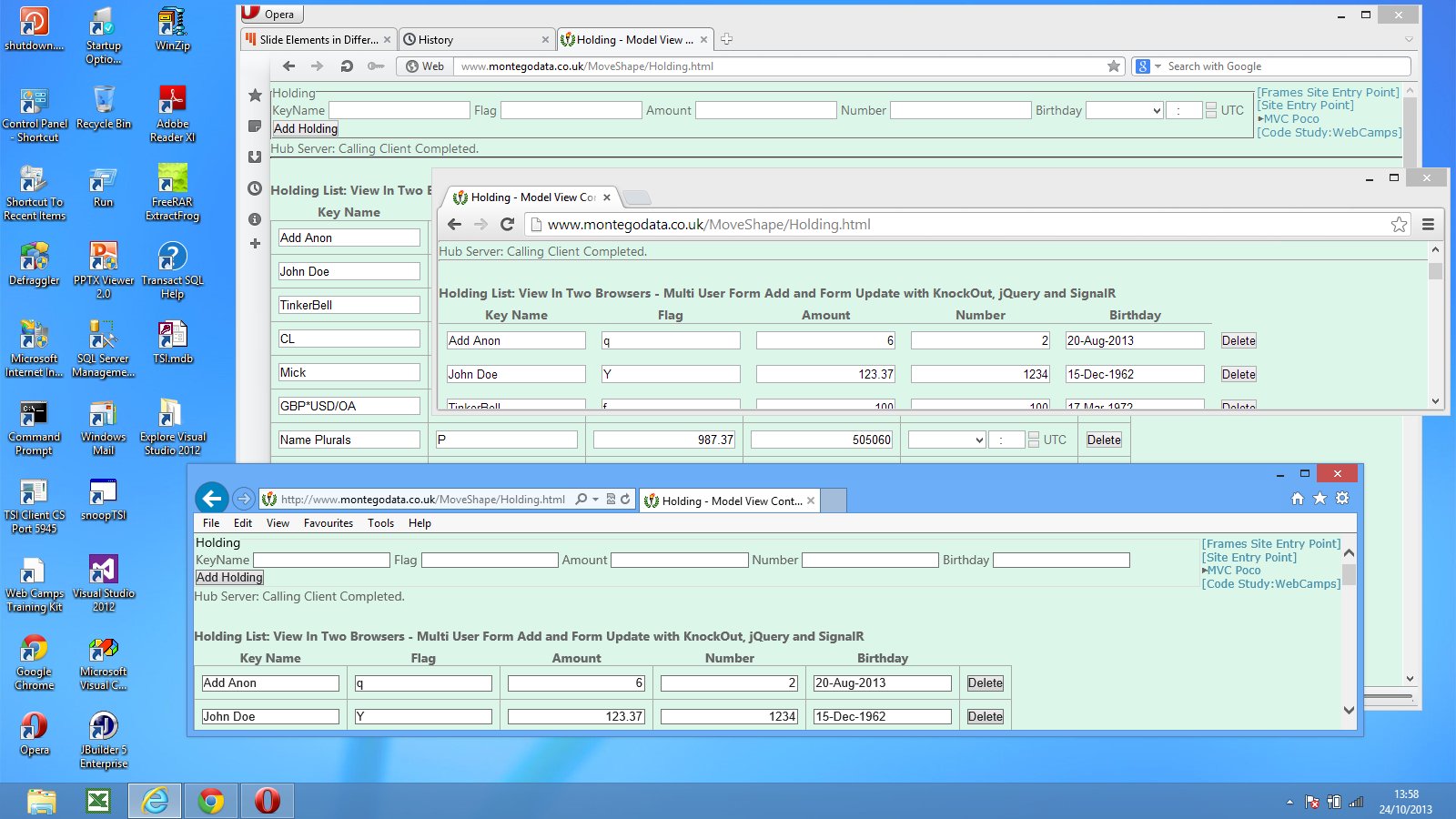Viewport: 1456px width, 819px height.
Task: Reload the page in the Chrome window
Action: pos(508,225)
